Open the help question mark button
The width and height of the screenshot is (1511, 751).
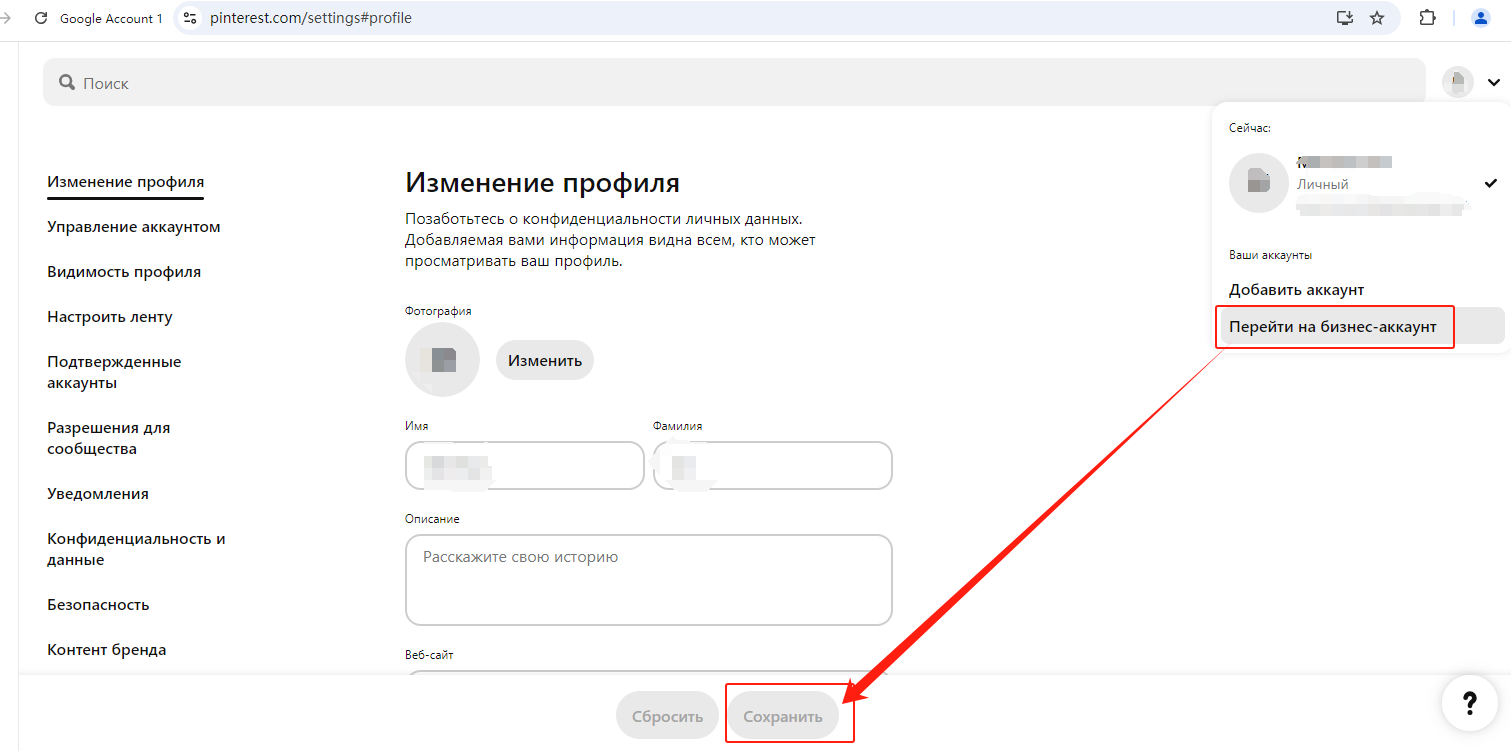(1469, 703)
